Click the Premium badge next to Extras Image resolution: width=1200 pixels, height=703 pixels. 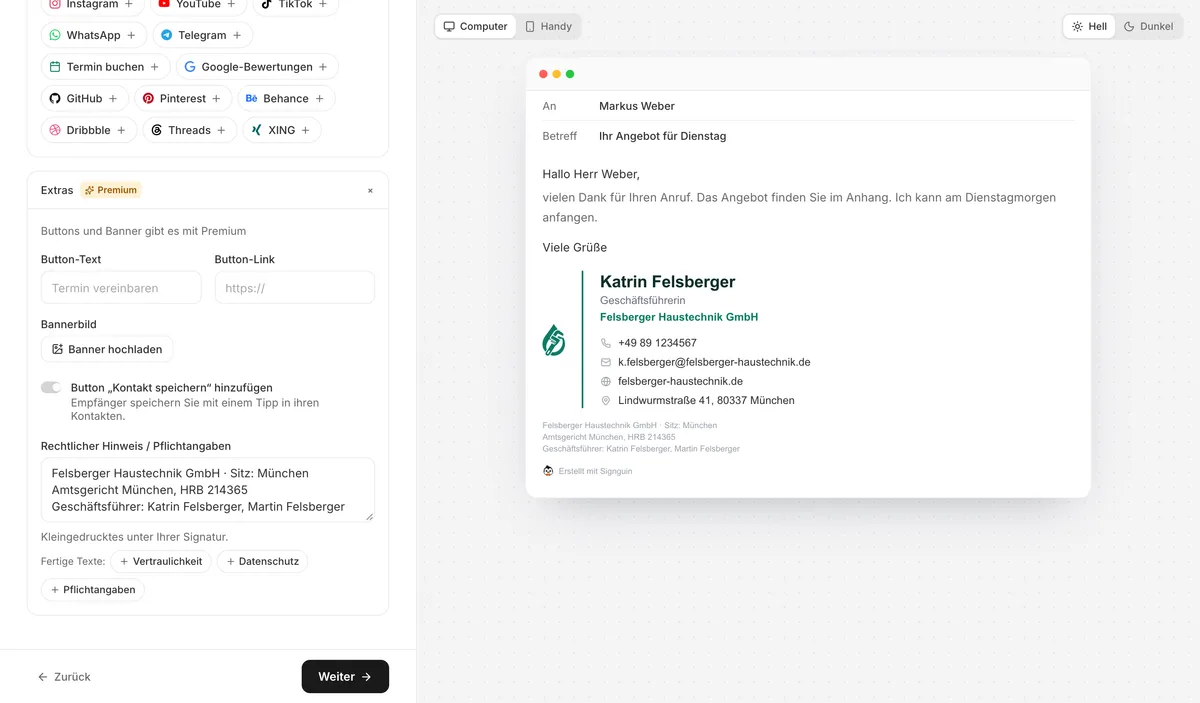tap(111, 190)
